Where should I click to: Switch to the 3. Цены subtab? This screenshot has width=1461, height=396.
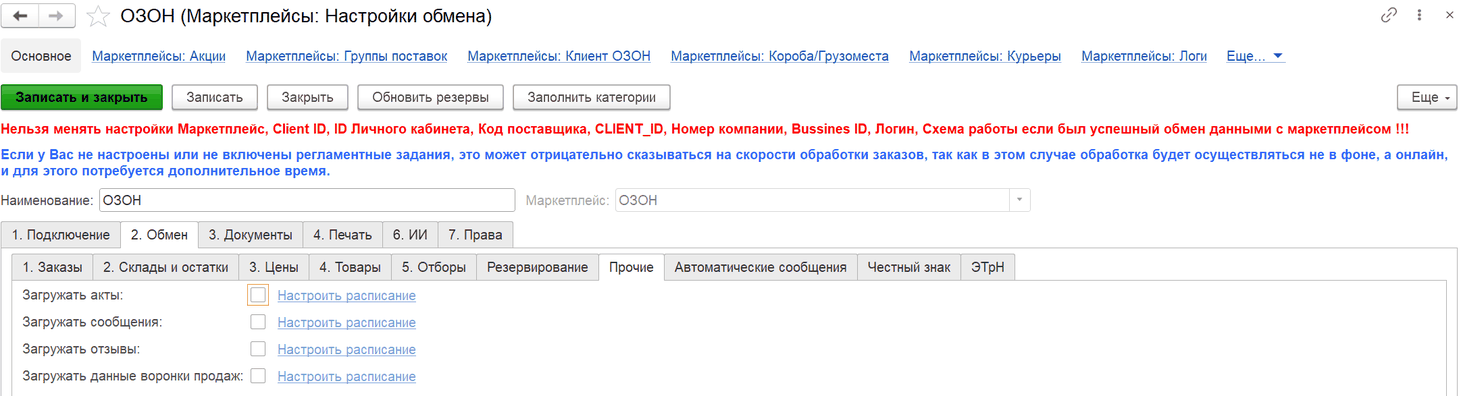tap(274, 267)
